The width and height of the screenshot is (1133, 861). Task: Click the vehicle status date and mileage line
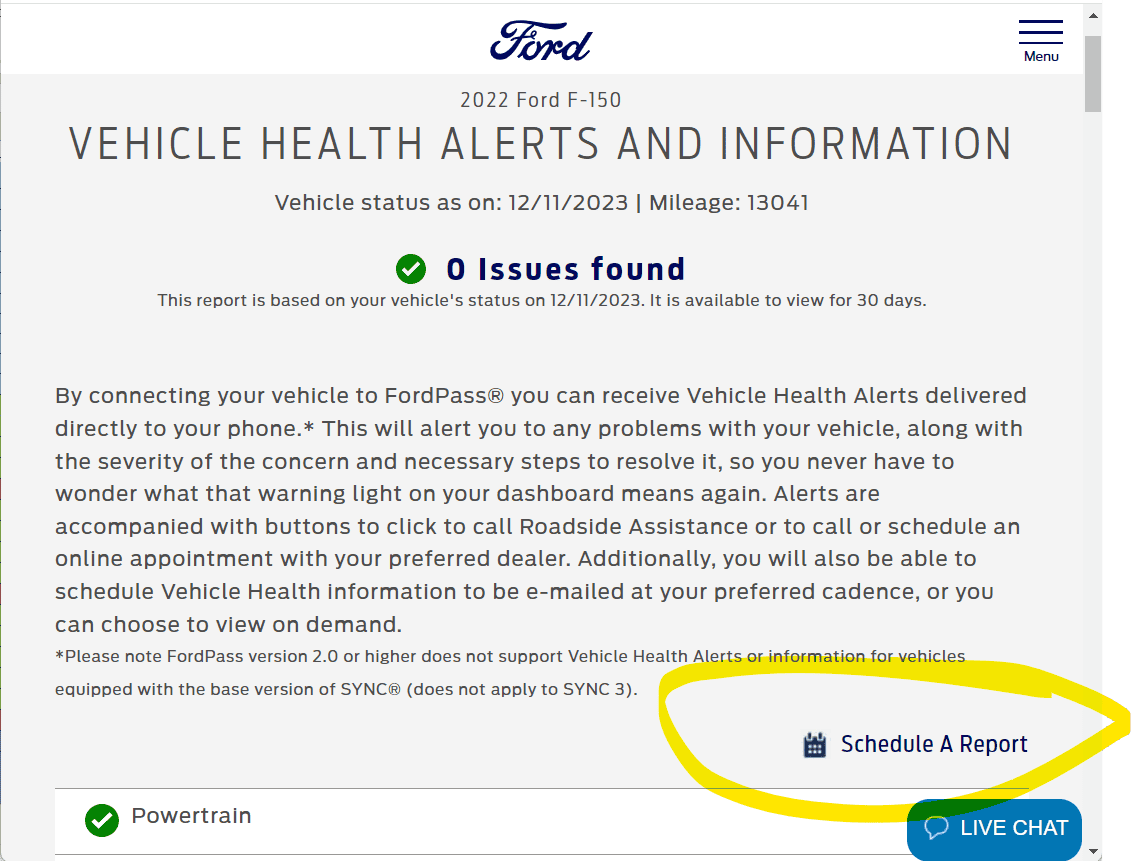tap(541, 203)
